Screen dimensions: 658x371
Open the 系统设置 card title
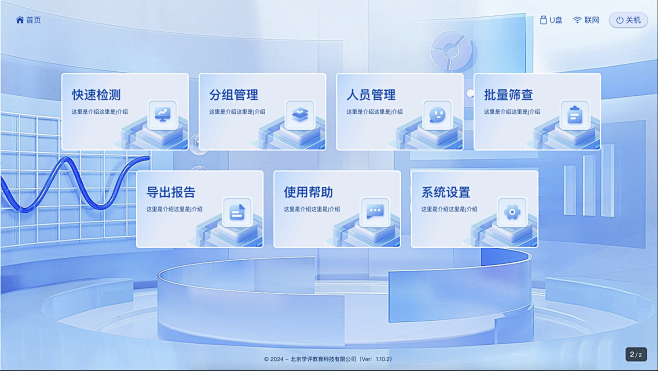(x=446, y=192)
